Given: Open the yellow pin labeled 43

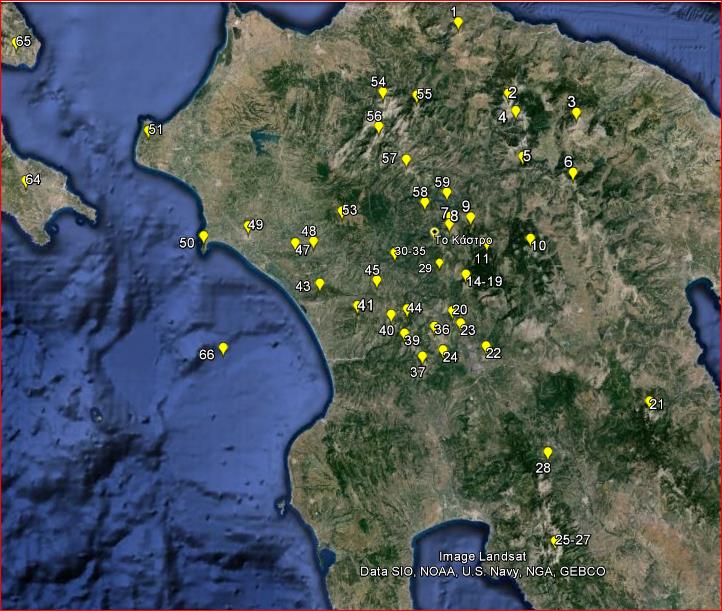Looking at the screenshot, I should click(320, 284).
